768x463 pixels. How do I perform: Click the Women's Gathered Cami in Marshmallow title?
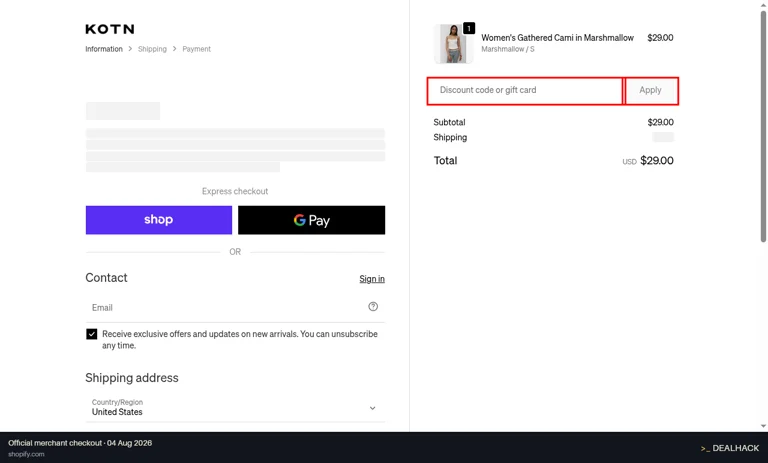(x=557, y=38)
